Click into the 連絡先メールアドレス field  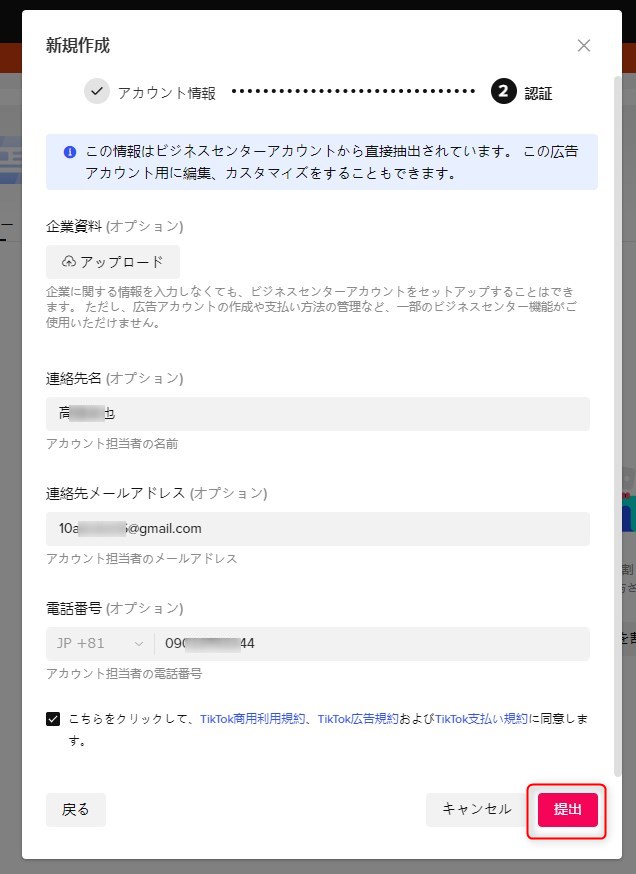tap(318, 529)
